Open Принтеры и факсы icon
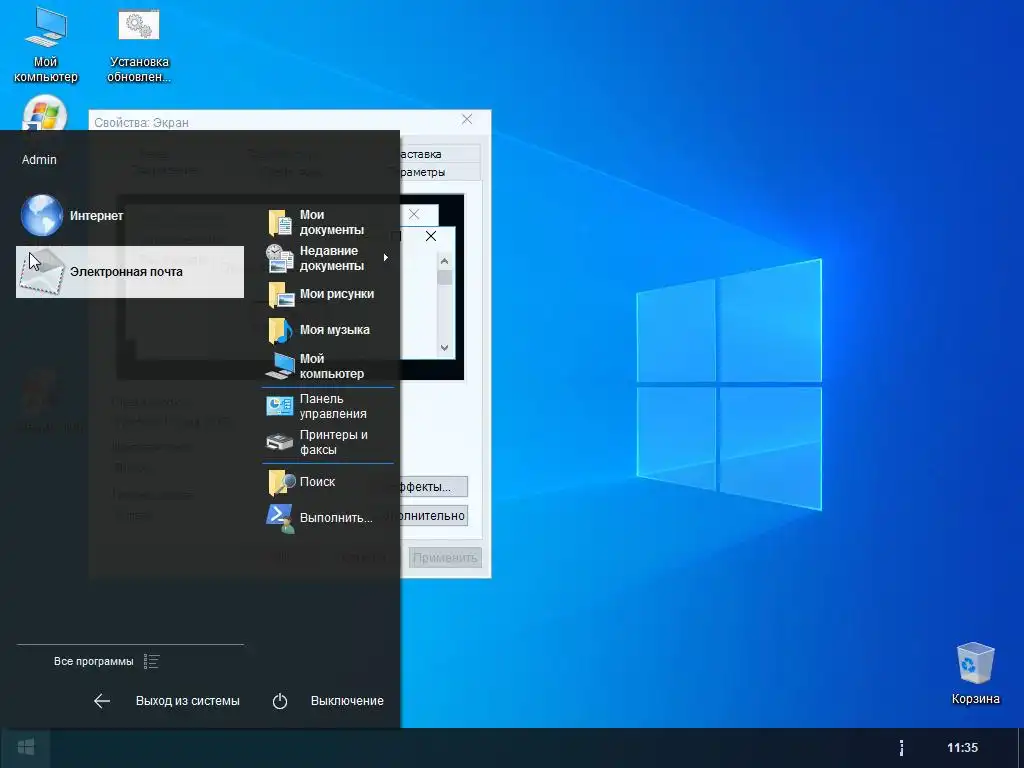Image resolution: width=1024 pixels, height=768 pixels. pos(280,442)
